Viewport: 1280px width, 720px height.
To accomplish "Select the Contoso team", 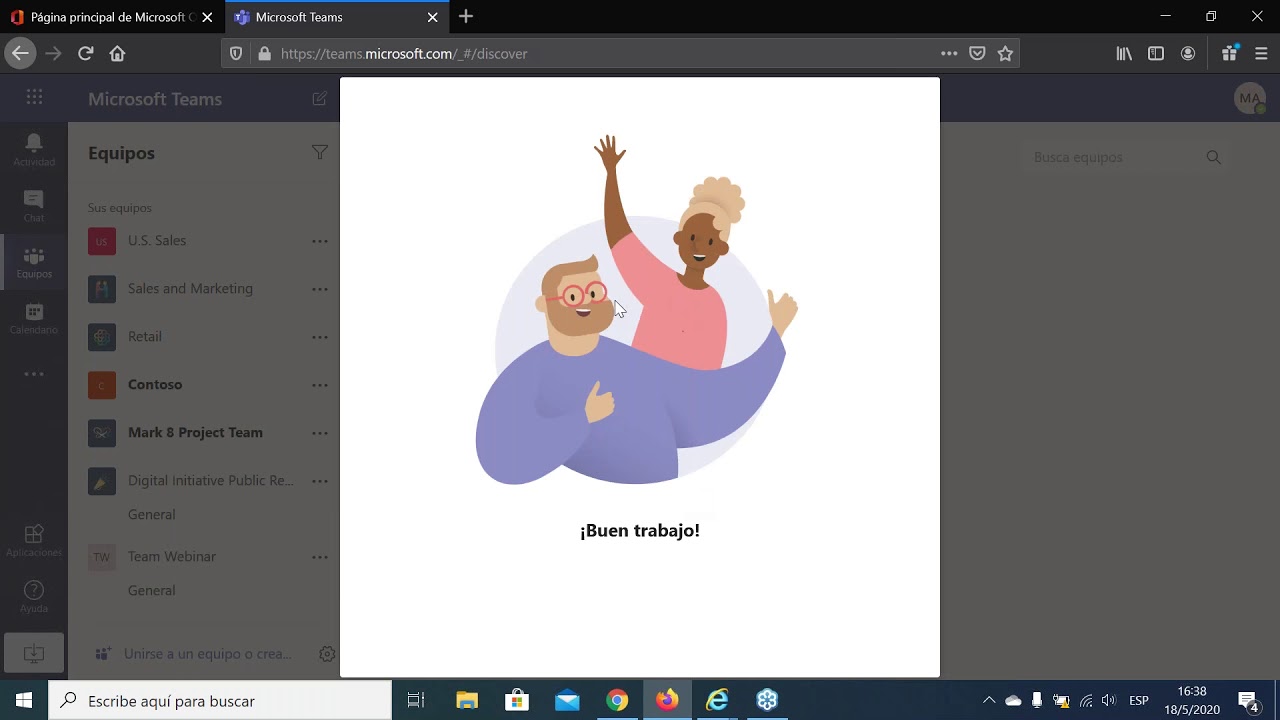I will [x=155, y=384].
